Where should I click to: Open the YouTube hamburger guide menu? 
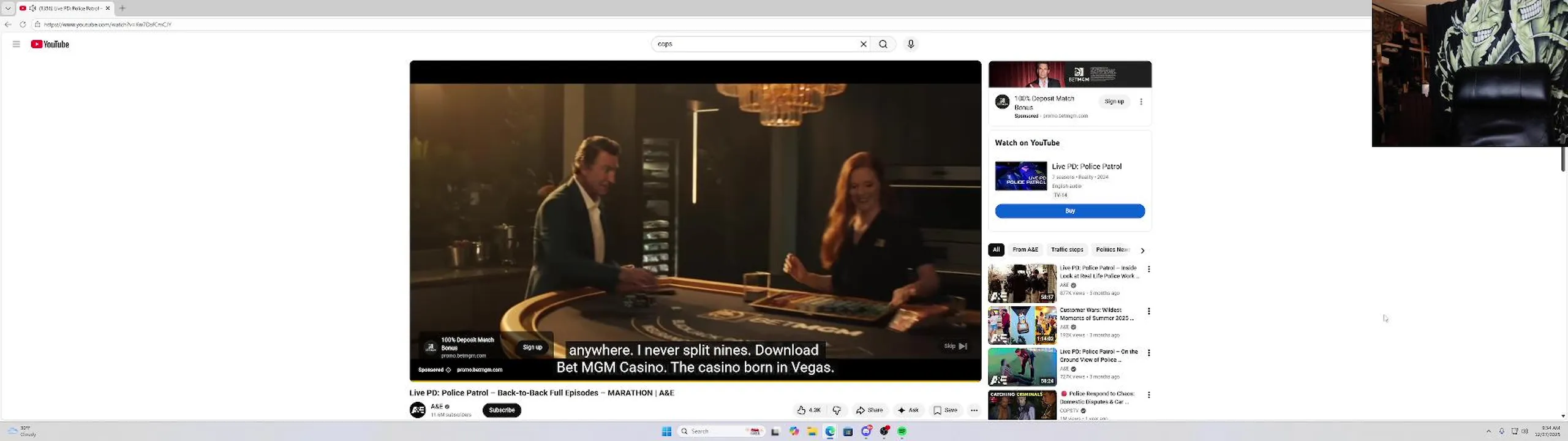[x=17, y=44]
